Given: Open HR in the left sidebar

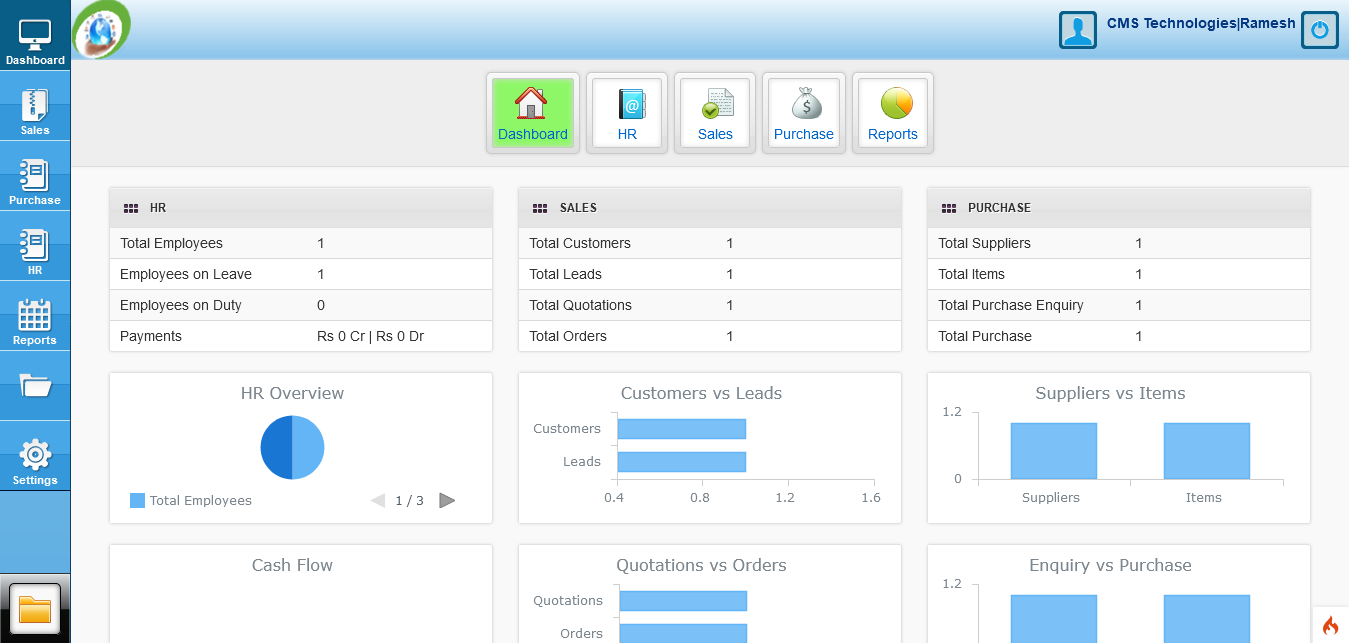Looking at the screenshot, I should pyautogui.click(x=35, y=246).
